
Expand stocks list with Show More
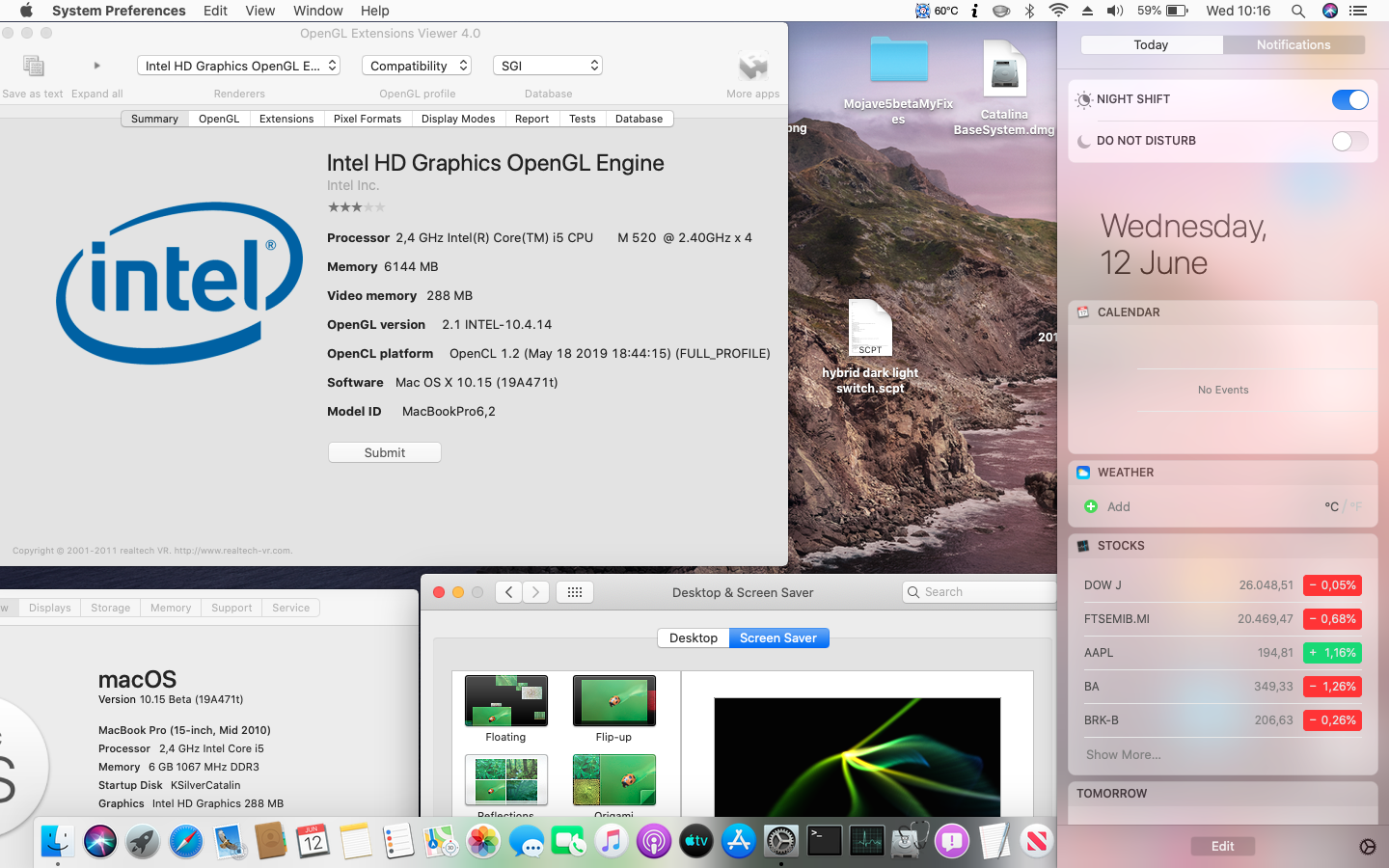point(1124,754)
